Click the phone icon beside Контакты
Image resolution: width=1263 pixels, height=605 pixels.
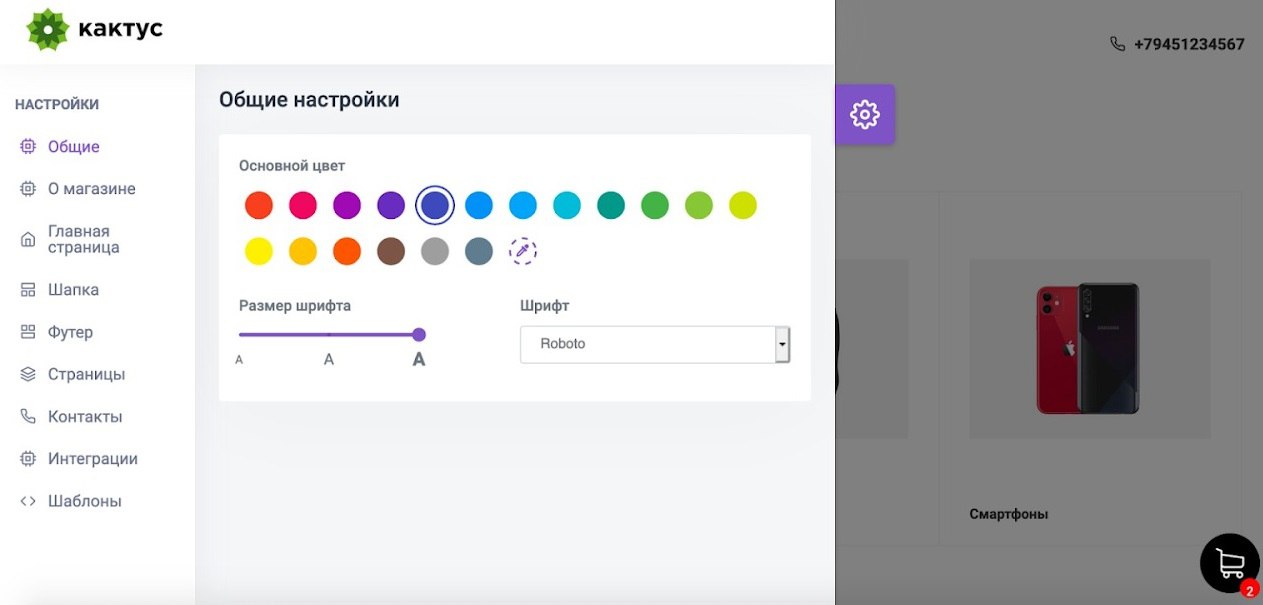[x=28, y=416]
